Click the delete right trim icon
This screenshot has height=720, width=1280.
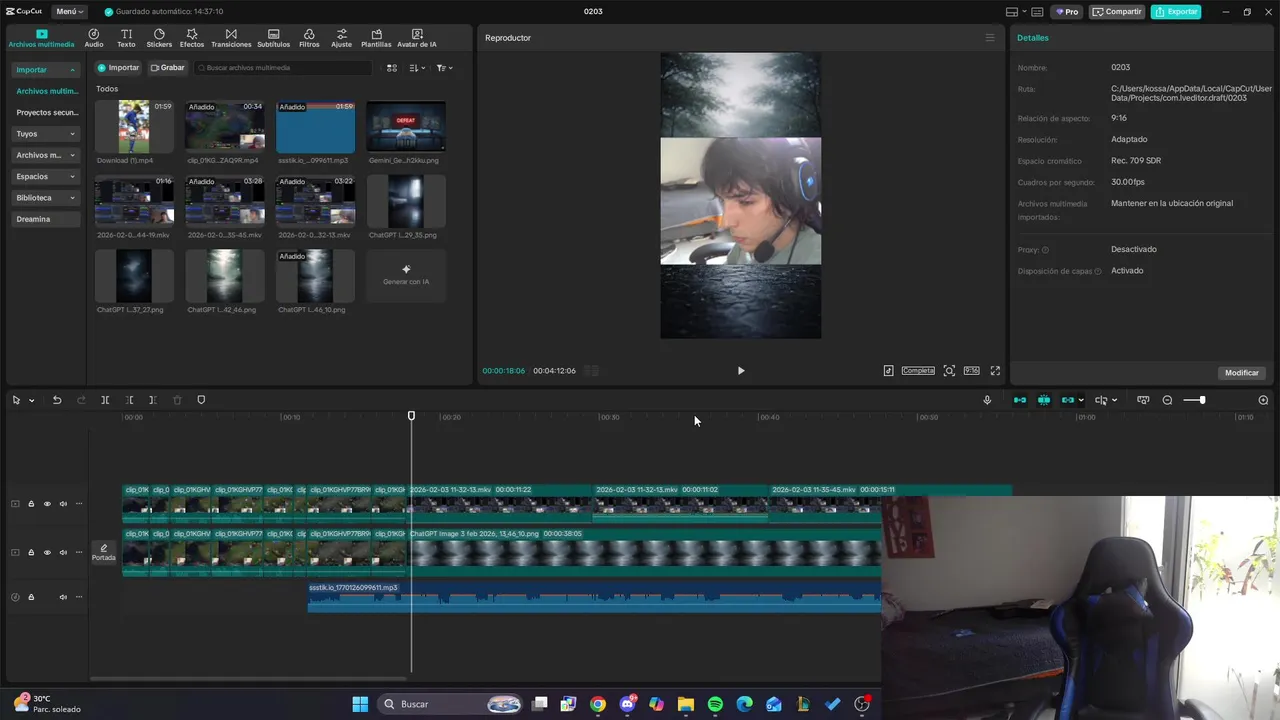pyautogui.click(x=153, y=400)
